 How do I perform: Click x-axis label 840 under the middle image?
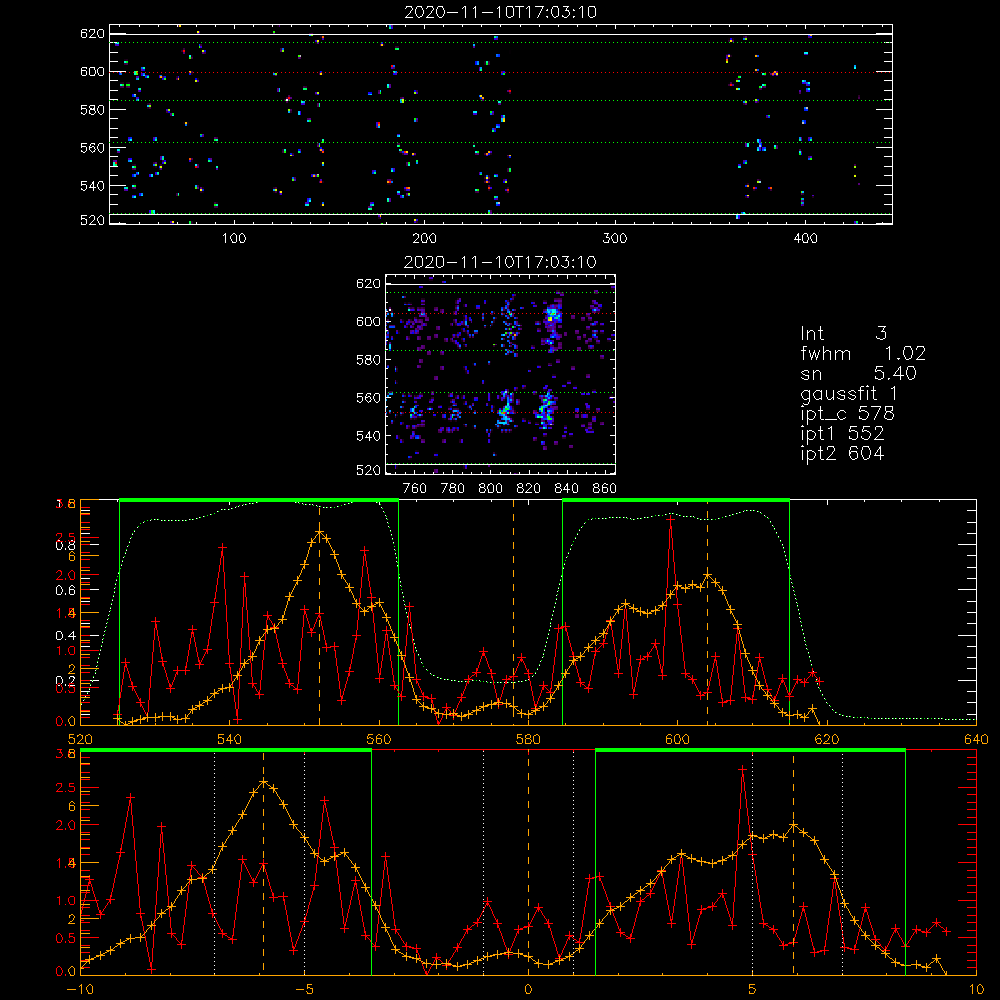[x=566, y=489]
